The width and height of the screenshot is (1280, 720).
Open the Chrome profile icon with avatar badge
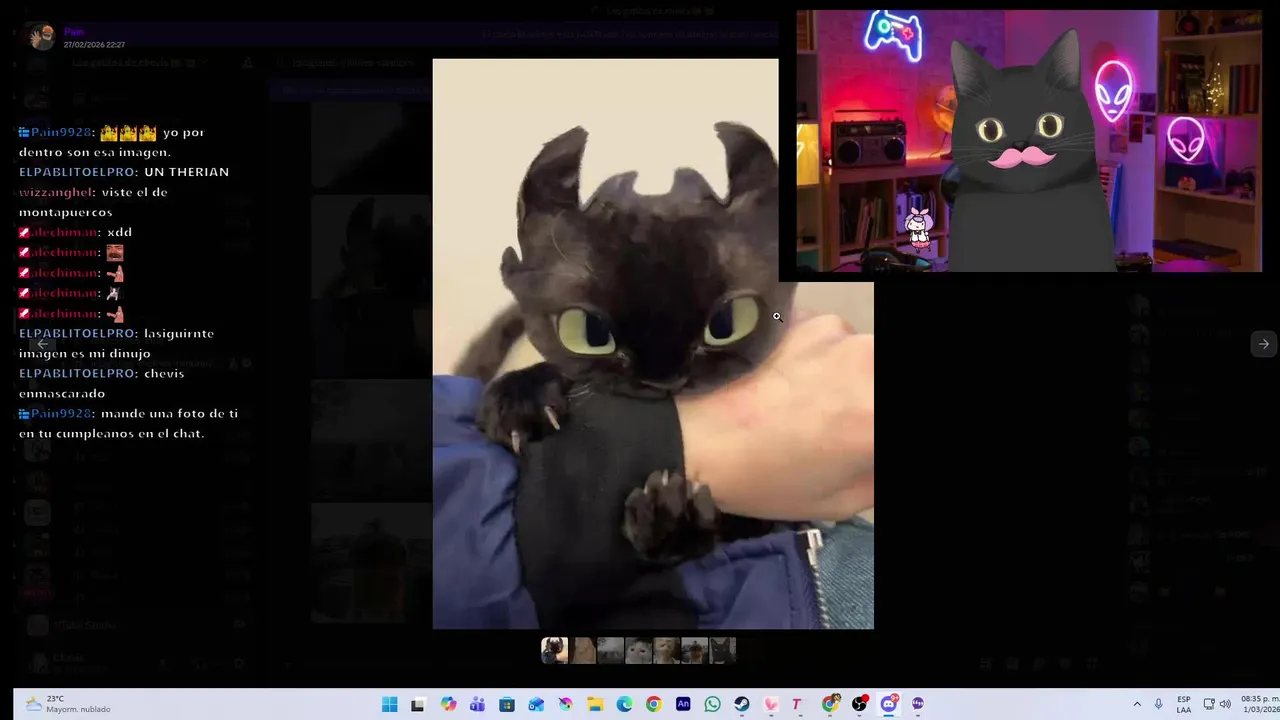point(830,705)
